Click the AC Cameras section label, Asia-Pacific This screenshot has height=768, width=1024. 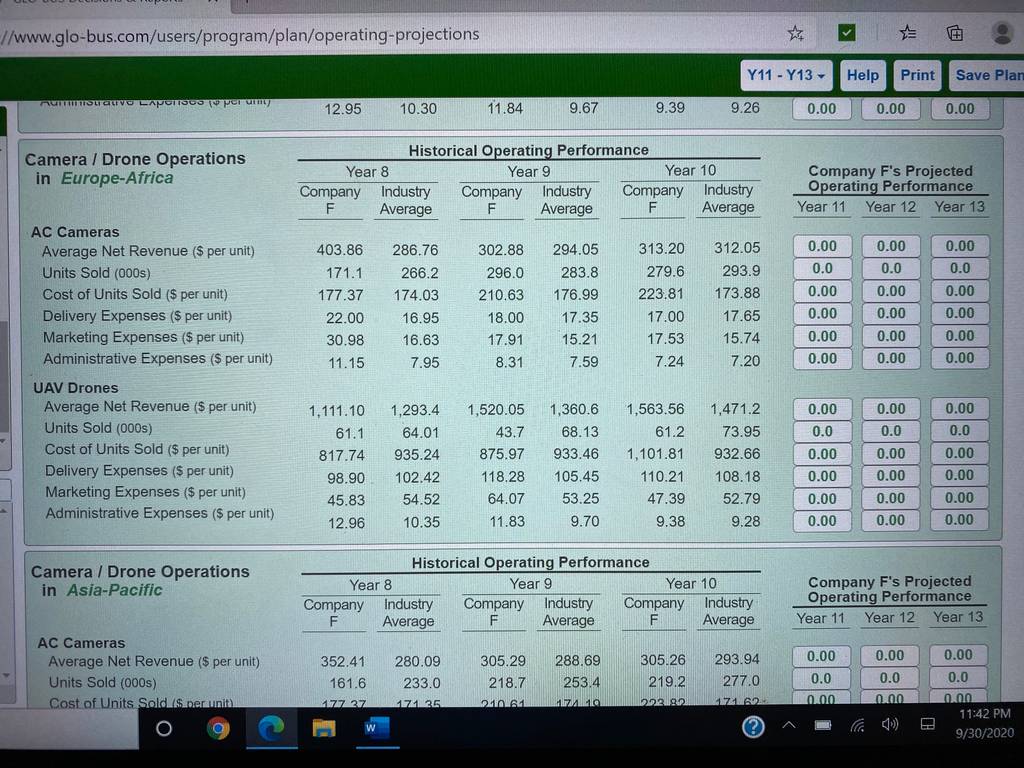(x=81, y=643)
